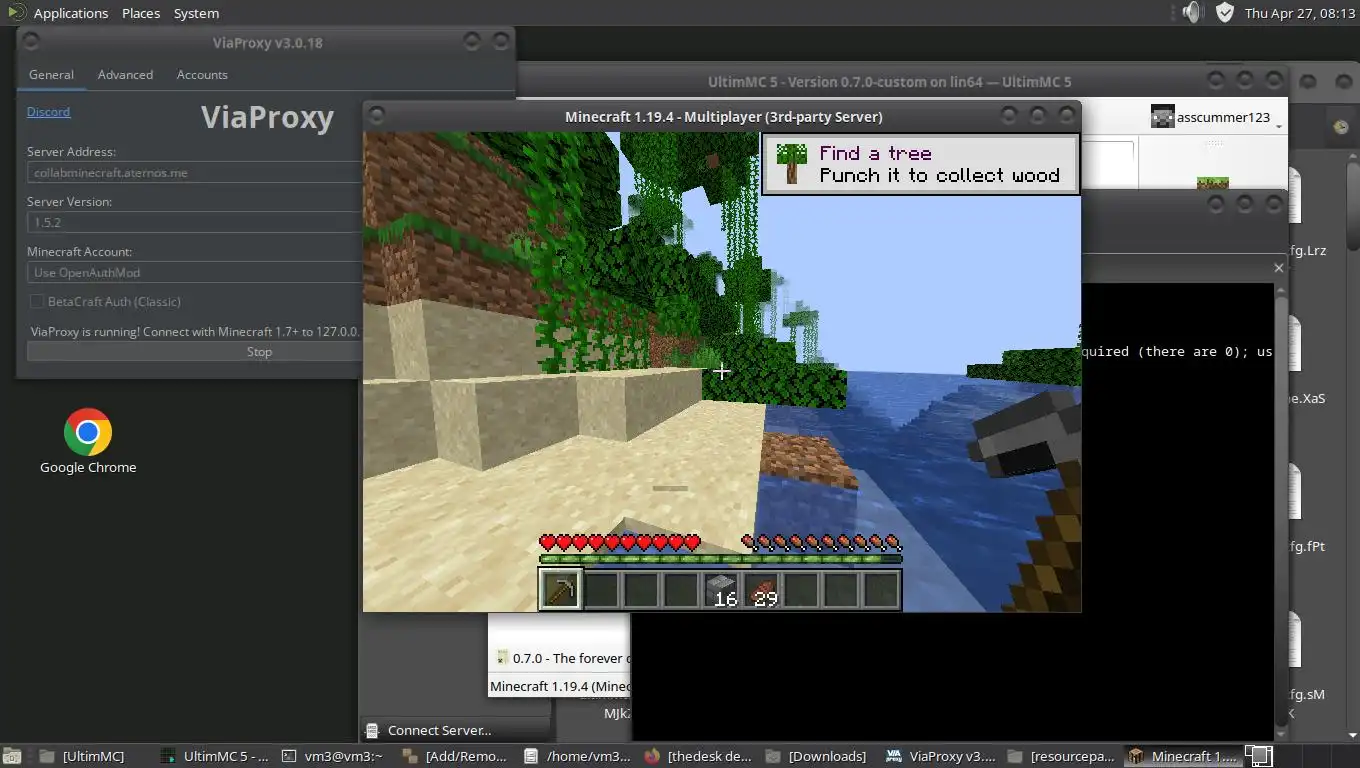Select the cobblestone stack of 16 in hotbar
The height and width of the screenshot is (768, 1360).
(721, 589)
